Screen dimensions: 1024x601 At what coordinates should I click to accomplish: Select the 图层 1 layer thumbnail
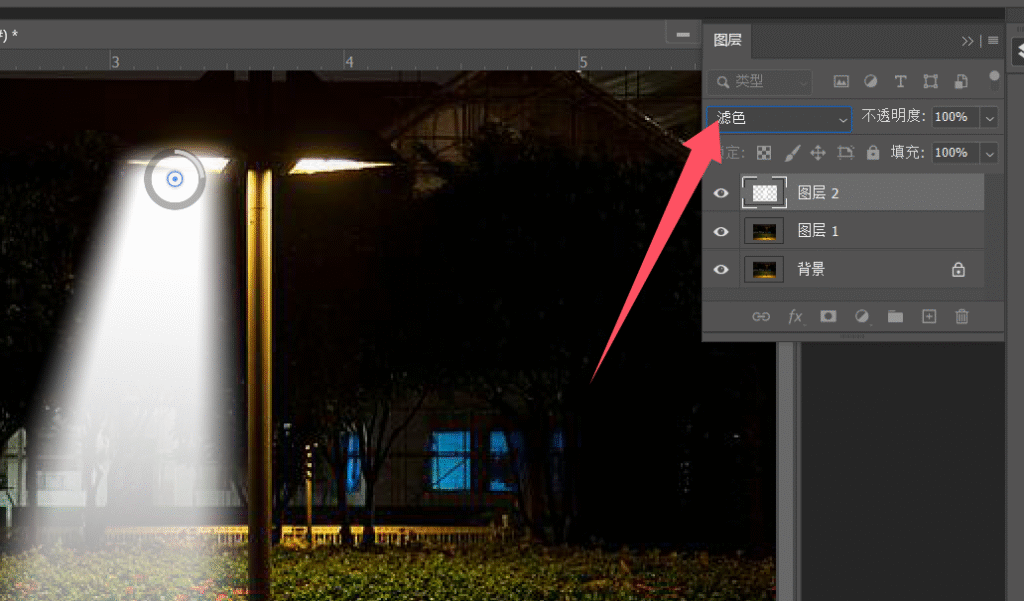764,231
